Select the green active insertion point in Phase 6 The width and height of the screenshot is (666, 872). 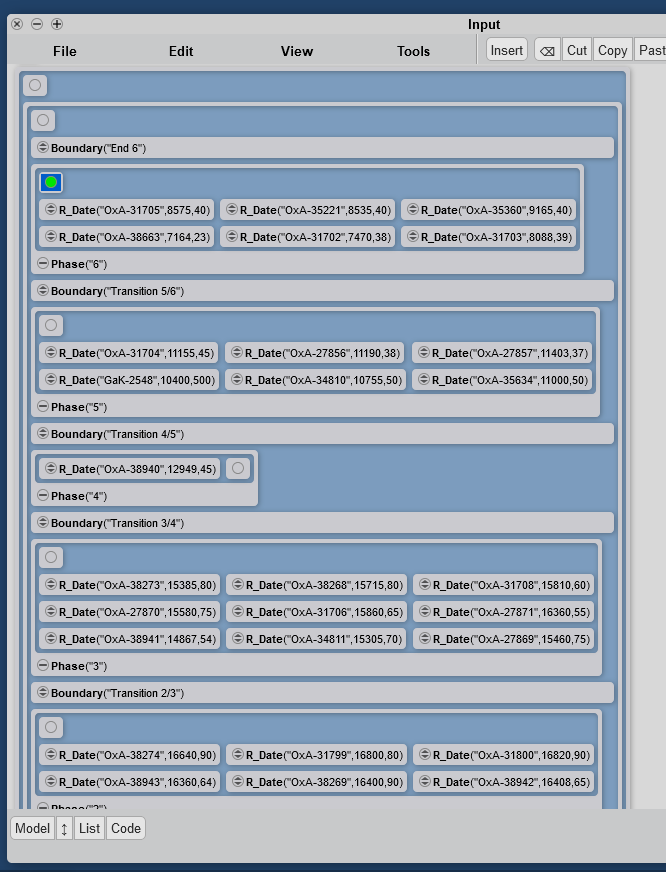[x=51, y=182]
